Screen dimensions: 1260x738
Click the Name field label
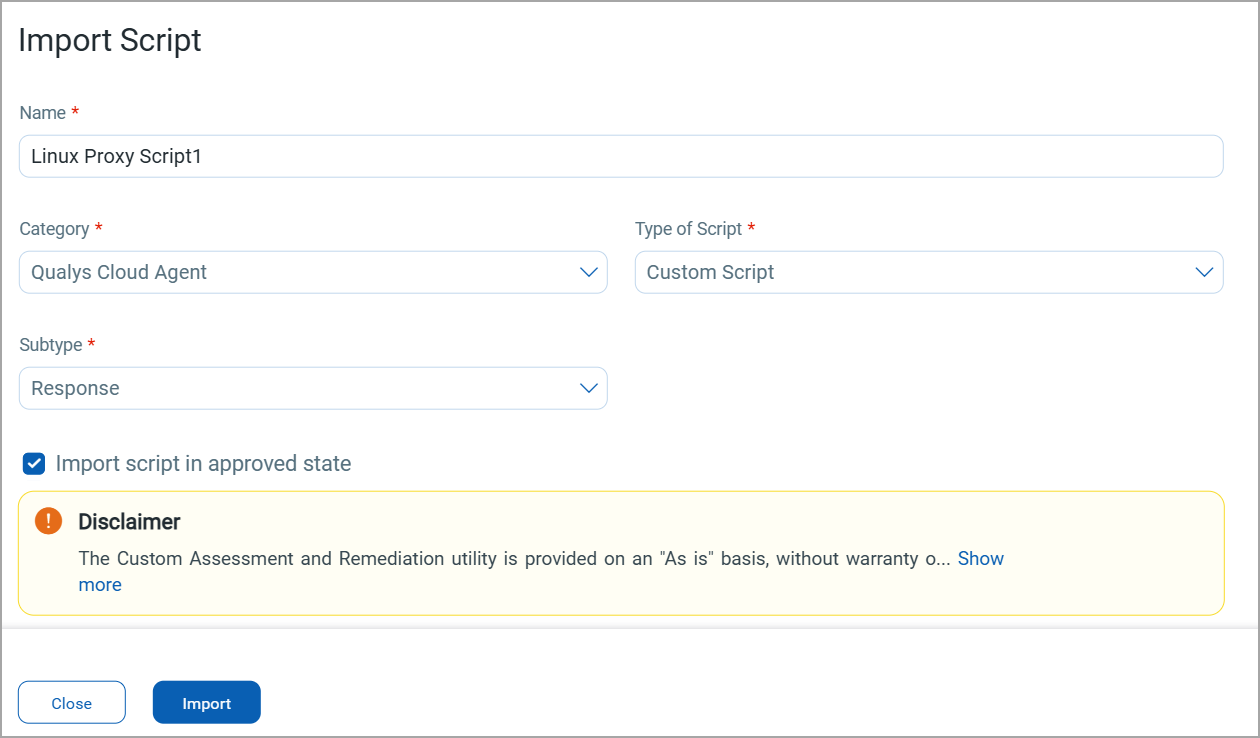tap(42, 113)
